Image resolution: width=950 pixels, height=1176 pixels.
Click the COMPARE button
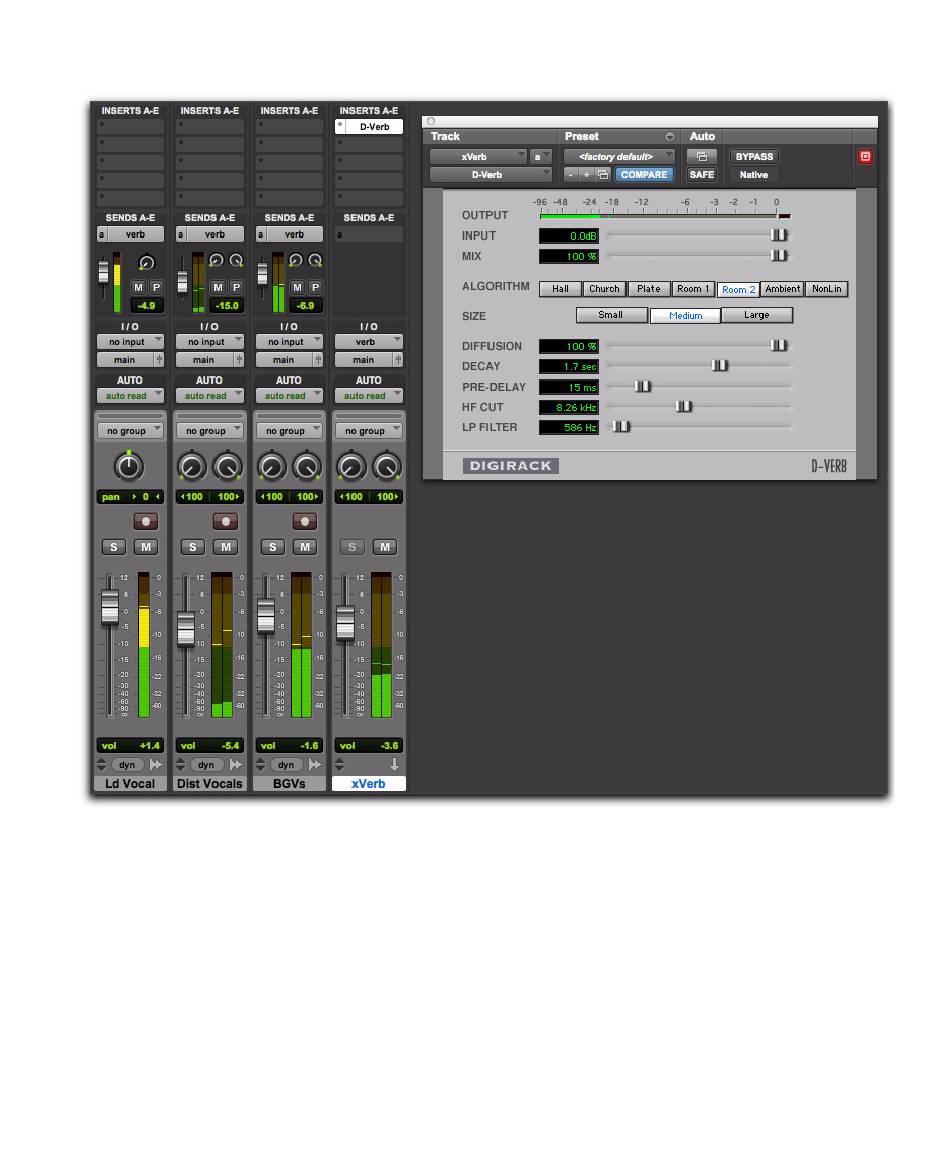[644, 175]
